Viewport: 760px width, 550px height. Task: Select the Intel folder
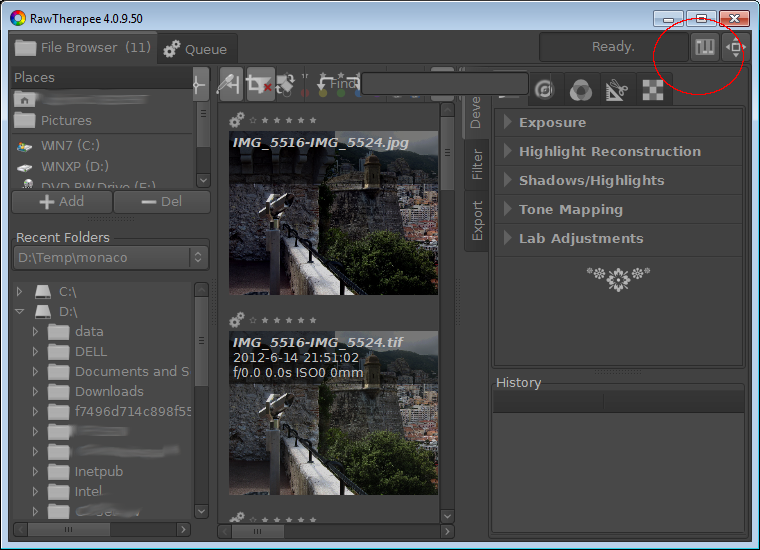[x=75, y=491]
